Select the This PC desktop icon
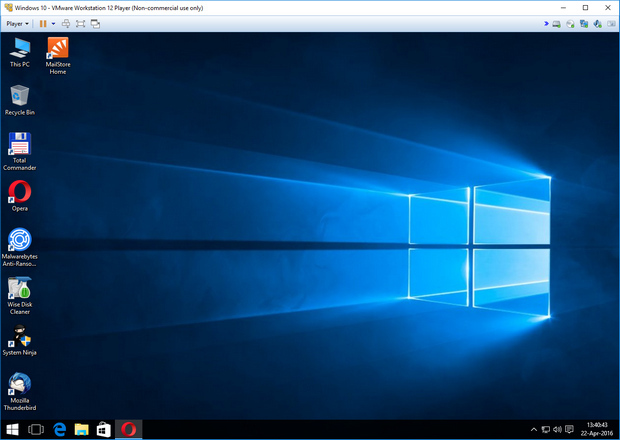 point(20,53)
